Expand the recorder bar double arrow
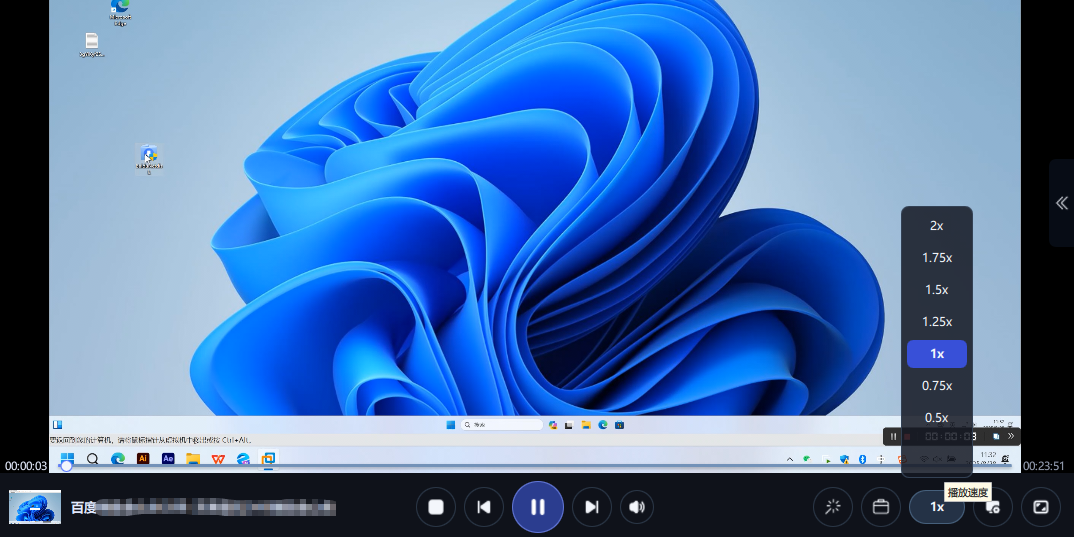This screenshot has height=537, width=1074. click(x=1011, y=436)
